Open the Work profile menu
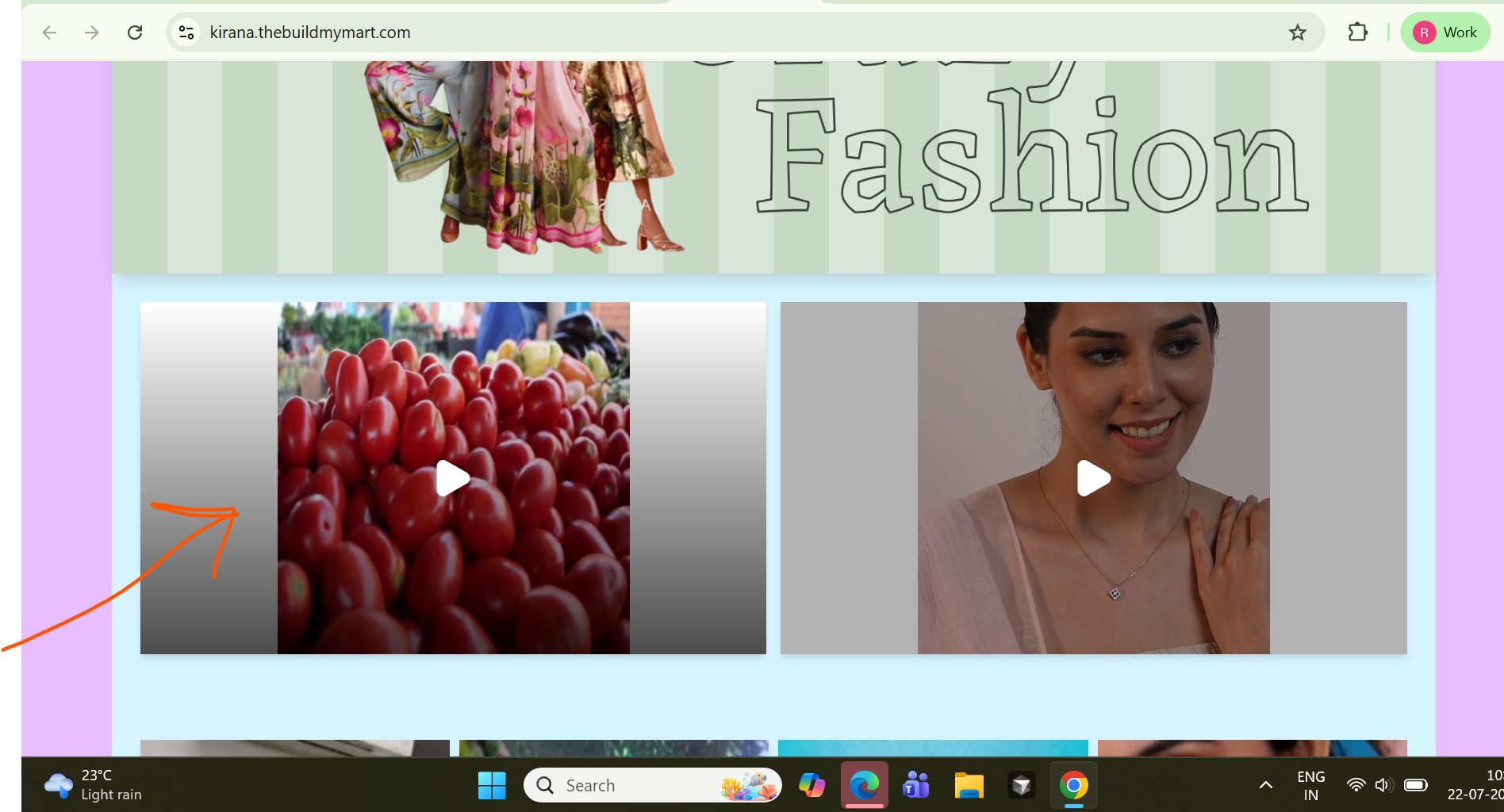 coord(1445,33)
